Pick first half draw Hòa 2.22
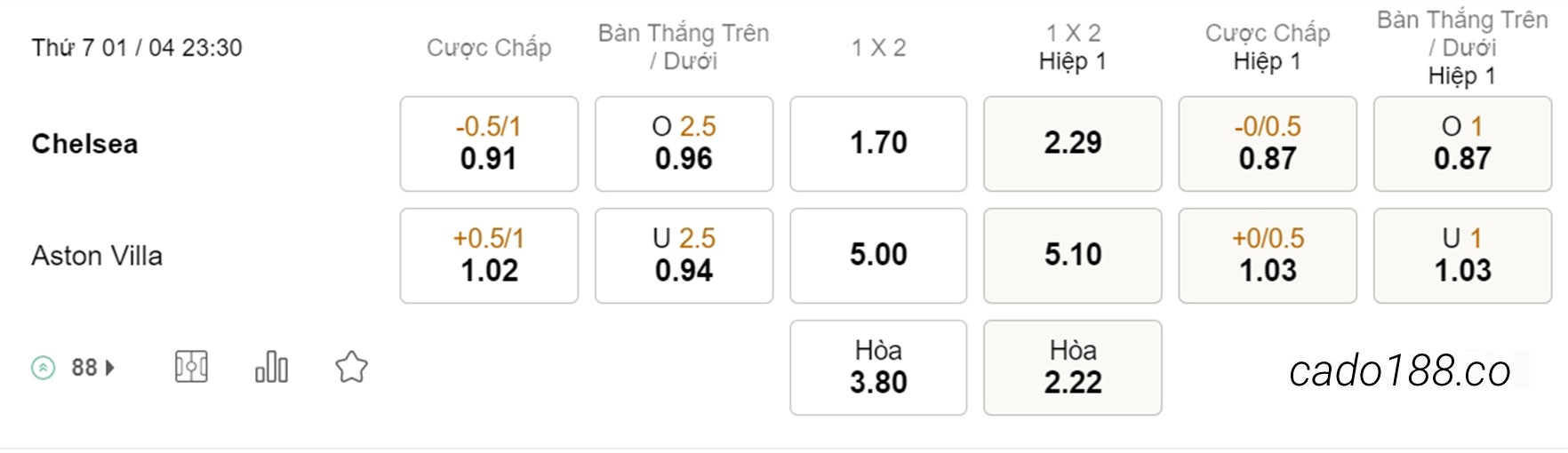Screen dimensions: 1568x453 1073,368
